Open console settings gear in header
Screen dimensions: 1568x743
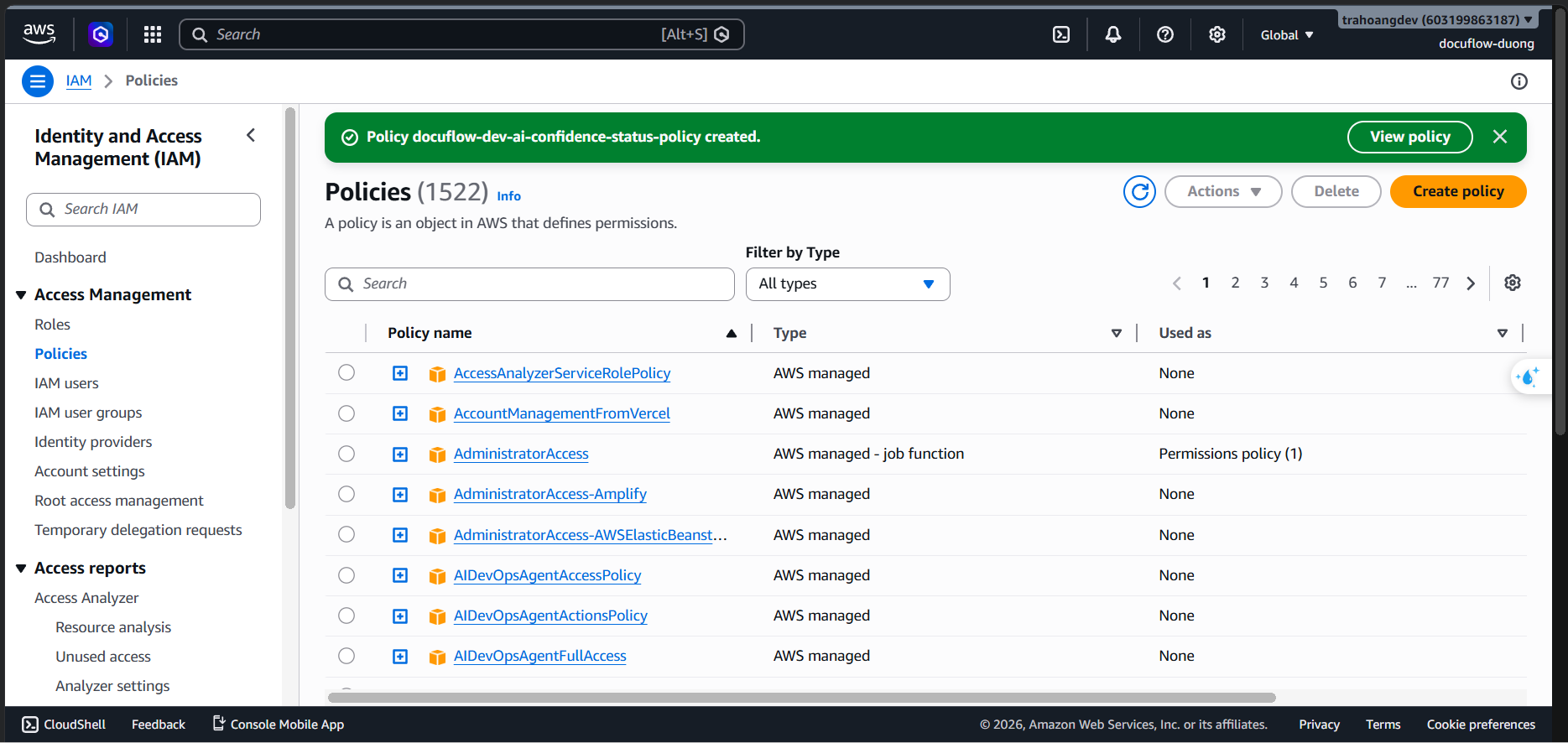(1217, 34)
